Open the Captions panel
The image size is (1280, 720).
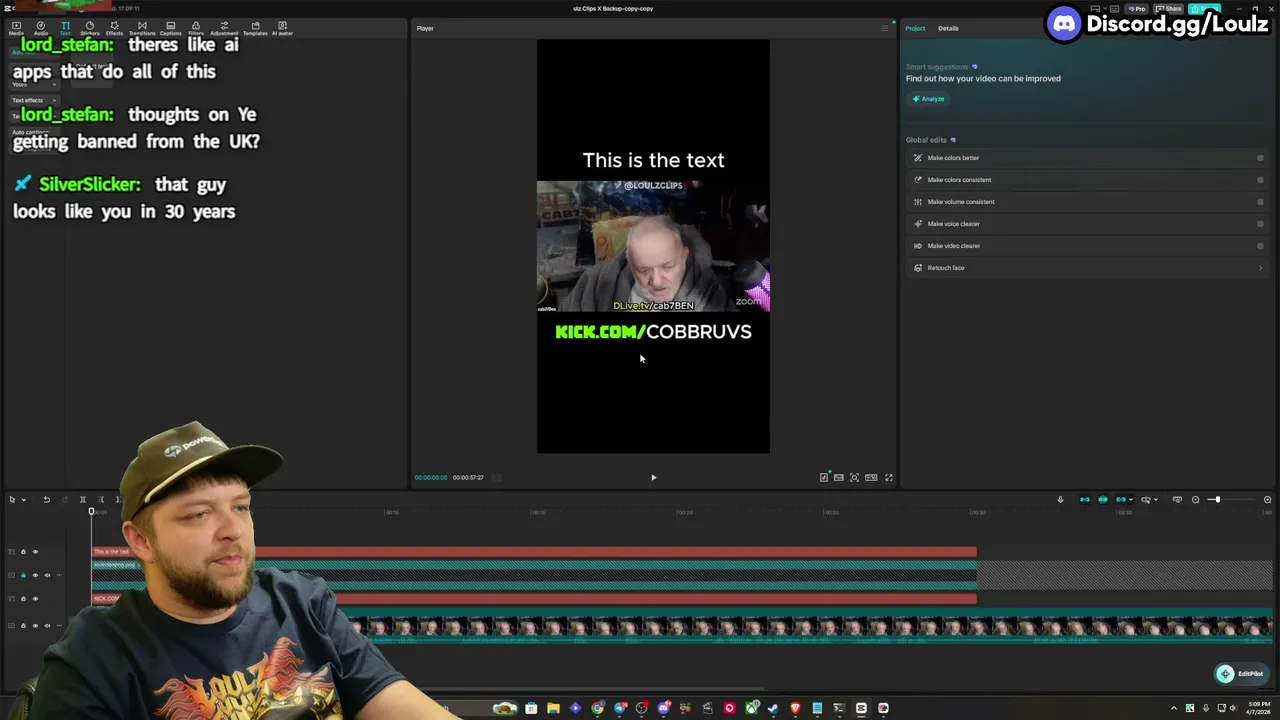click(x=170, y=28)
